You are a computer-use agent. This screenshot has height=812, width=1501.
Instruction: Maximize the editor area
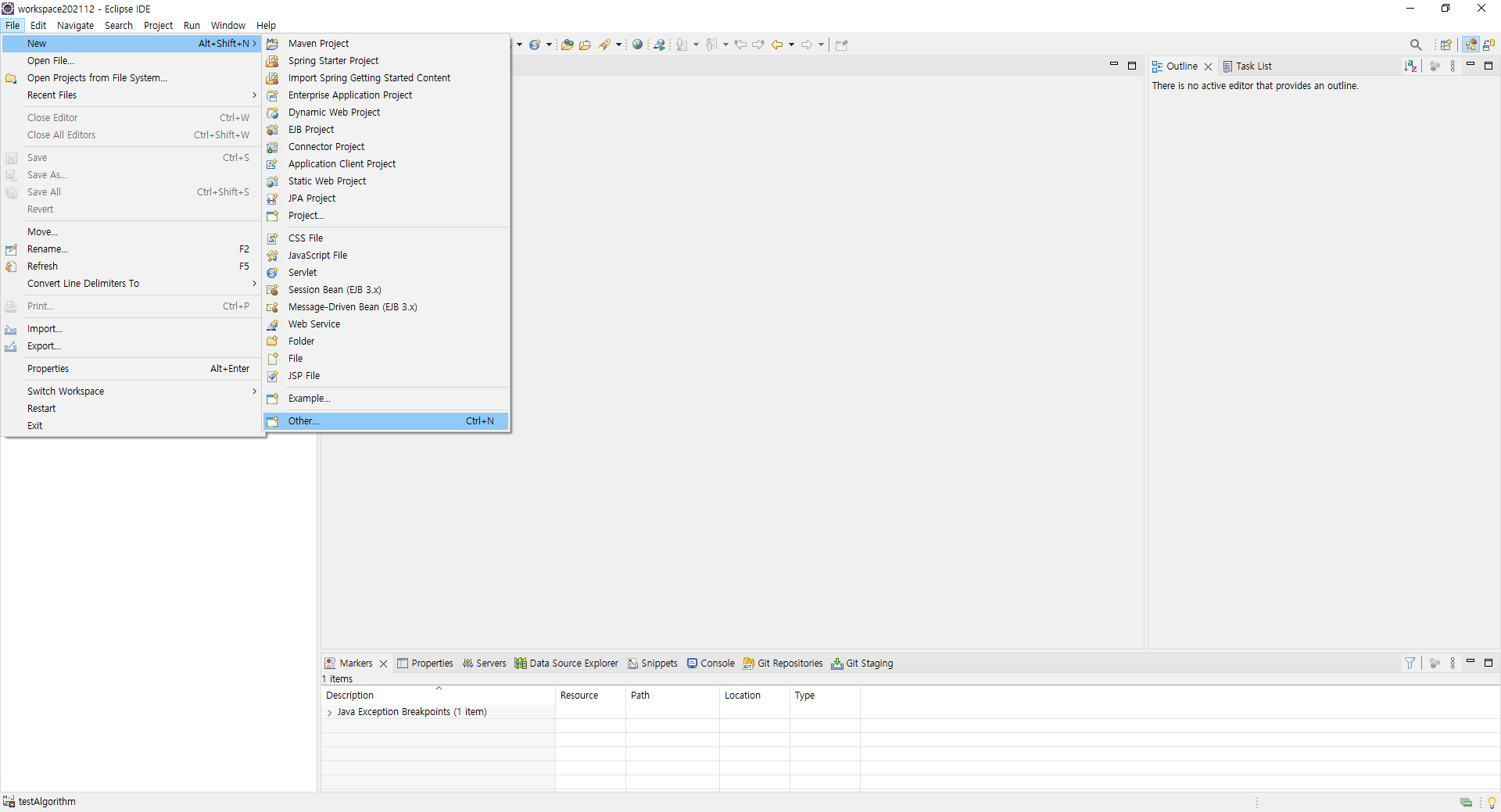pos(1132,66)
